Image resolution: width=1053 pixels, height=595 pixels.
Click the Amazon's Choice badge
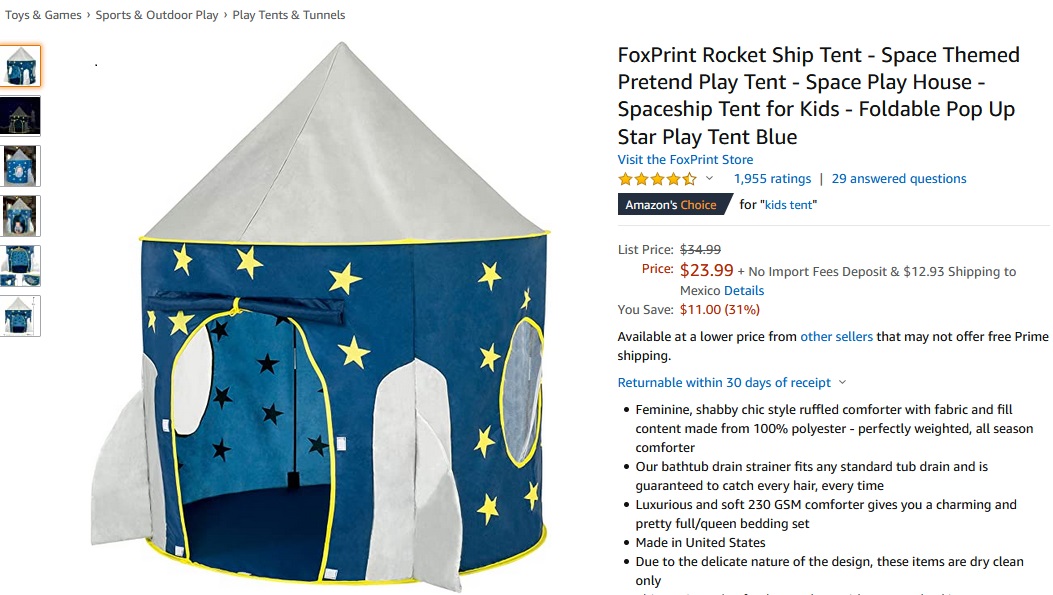[x=675, y=205]
